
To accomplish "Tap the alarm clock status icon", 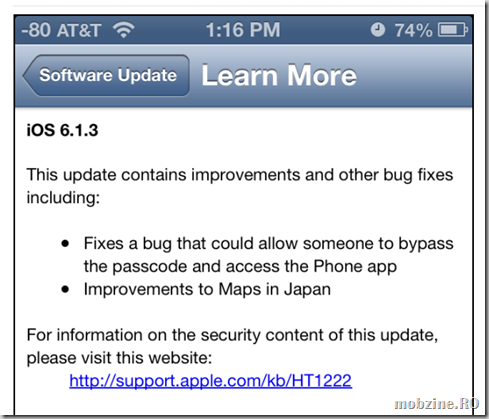I will tap(378, 30).
